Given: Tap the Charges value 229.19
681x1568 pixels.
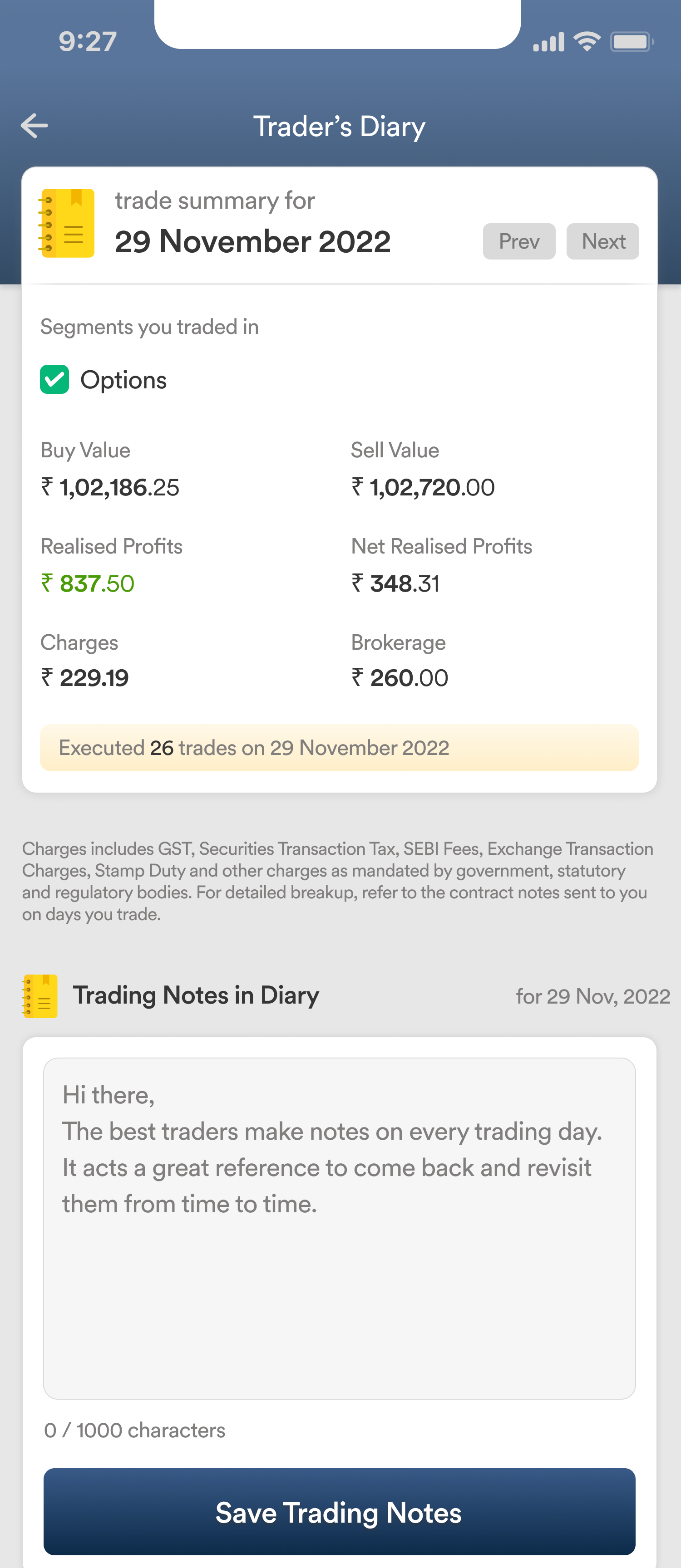Looking at the screenshot, I should (x=84, y=677).
